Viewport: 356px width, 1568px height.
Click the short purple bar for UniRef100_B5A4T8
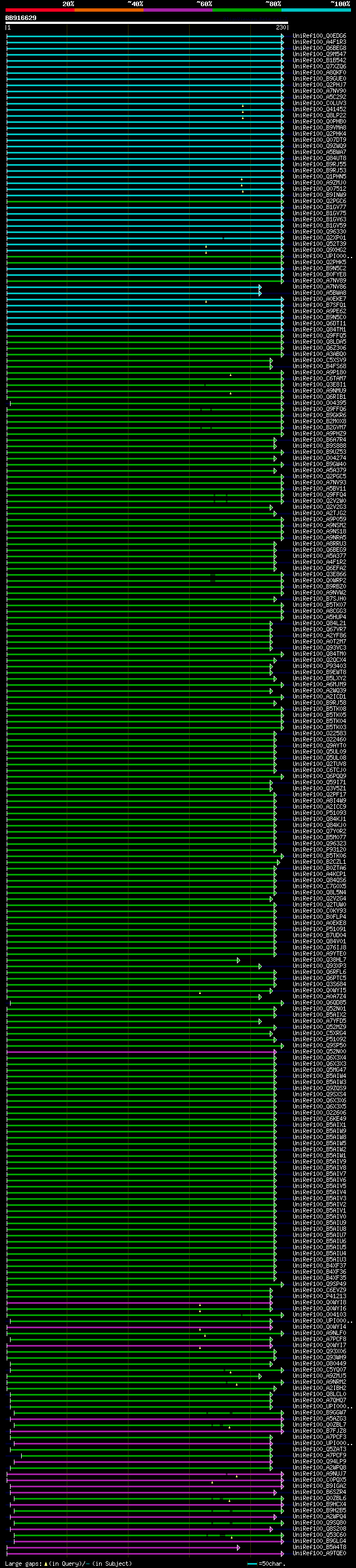tap(123, 1547)
